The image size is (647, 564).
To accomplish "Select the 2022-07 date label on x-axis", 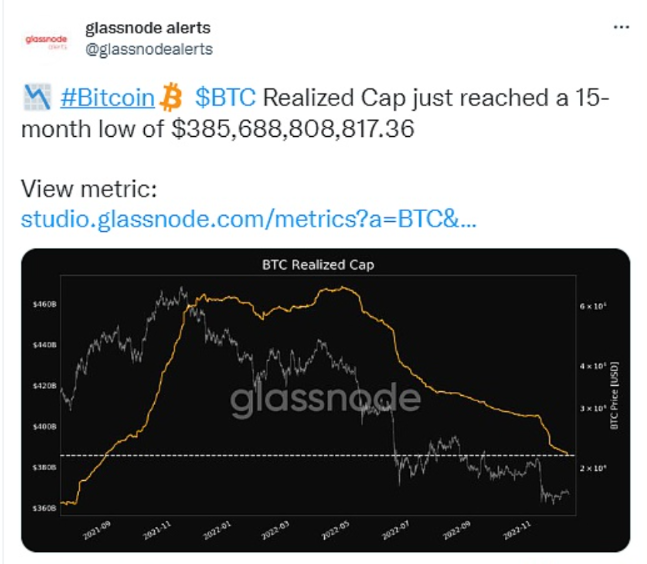I will tap(397, 527).
